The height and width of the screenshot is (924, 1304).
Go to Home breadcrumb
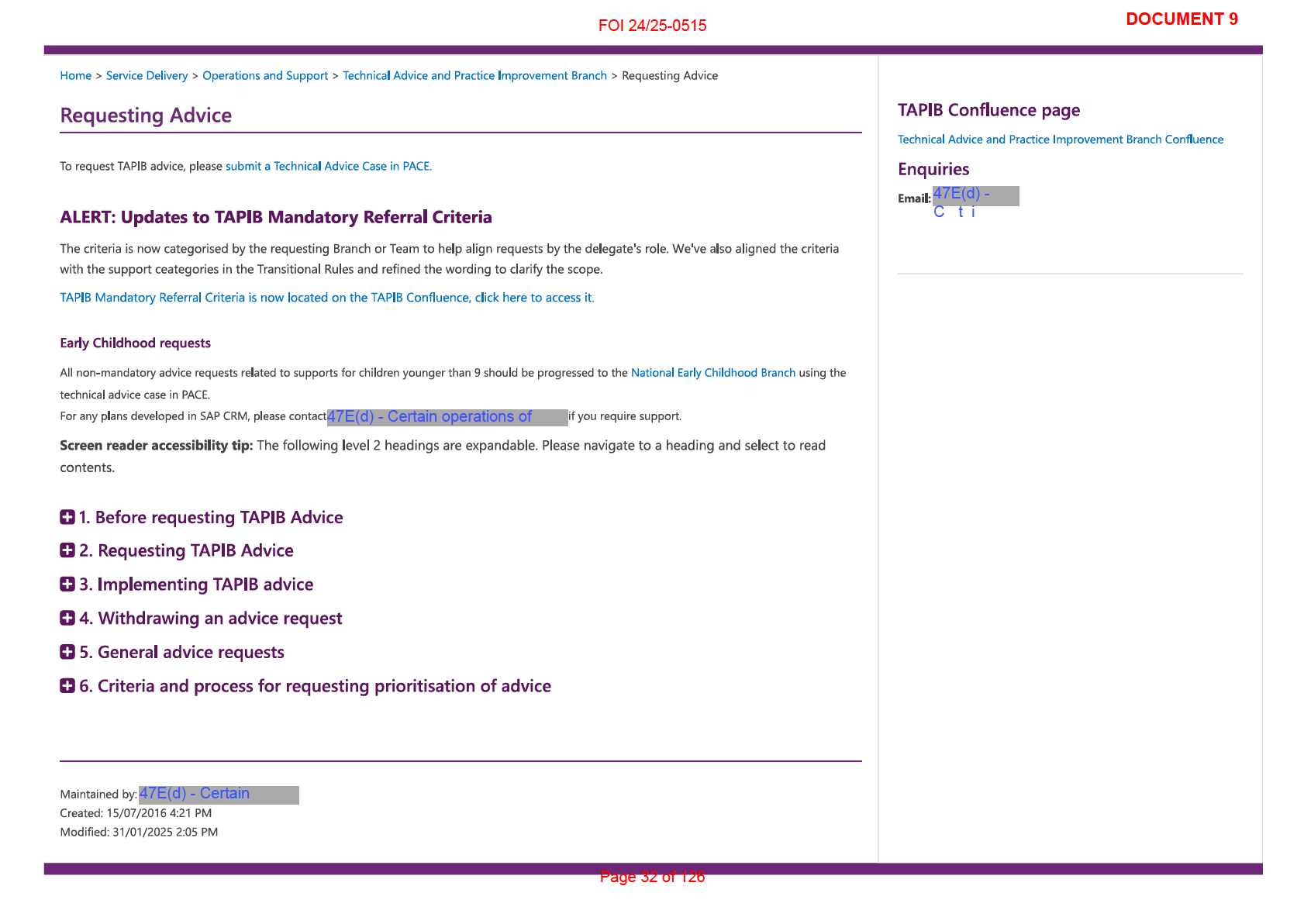pyautogui.click(x=75, y=75)
